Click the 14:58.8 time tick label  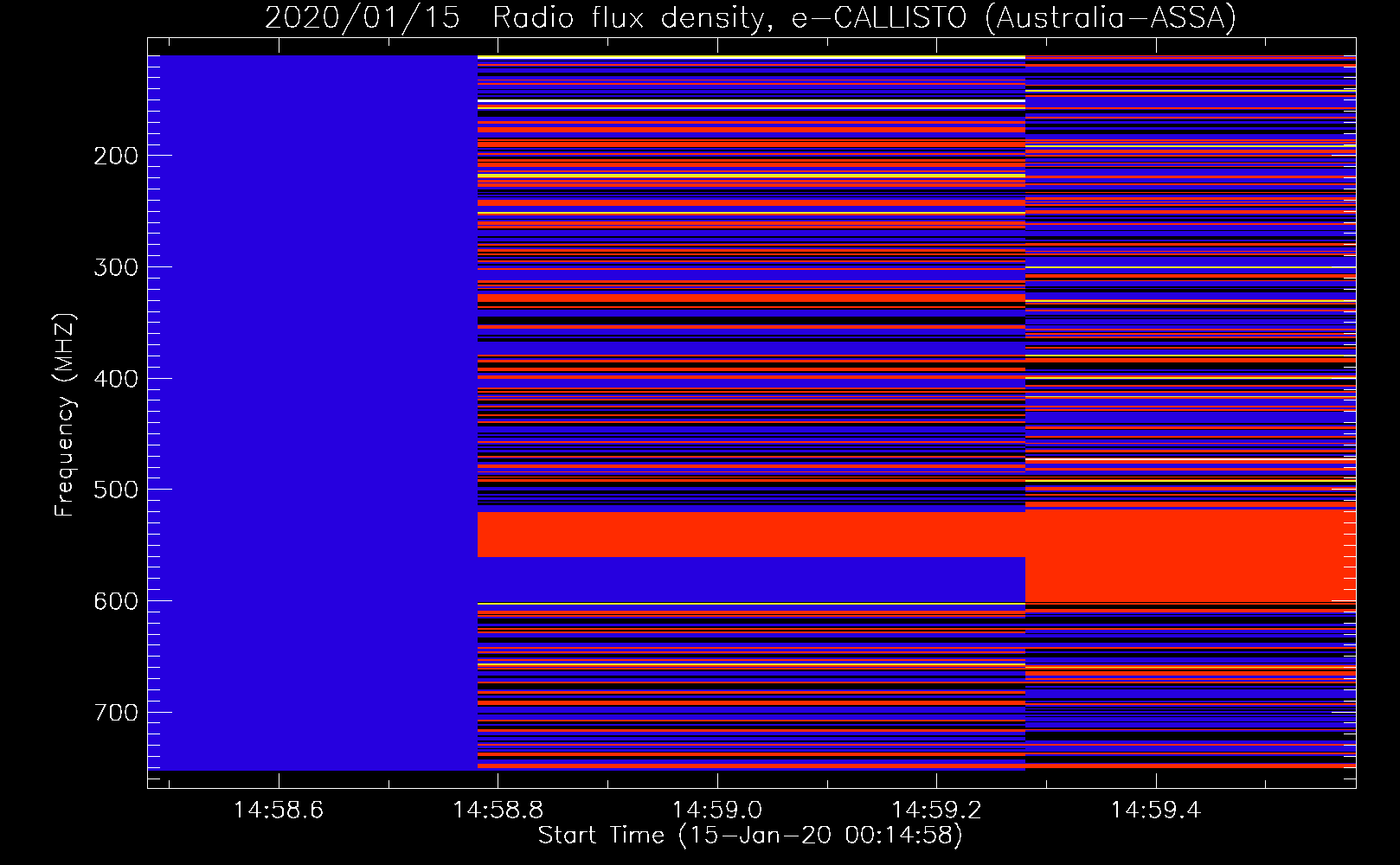(x=498, y=810)
